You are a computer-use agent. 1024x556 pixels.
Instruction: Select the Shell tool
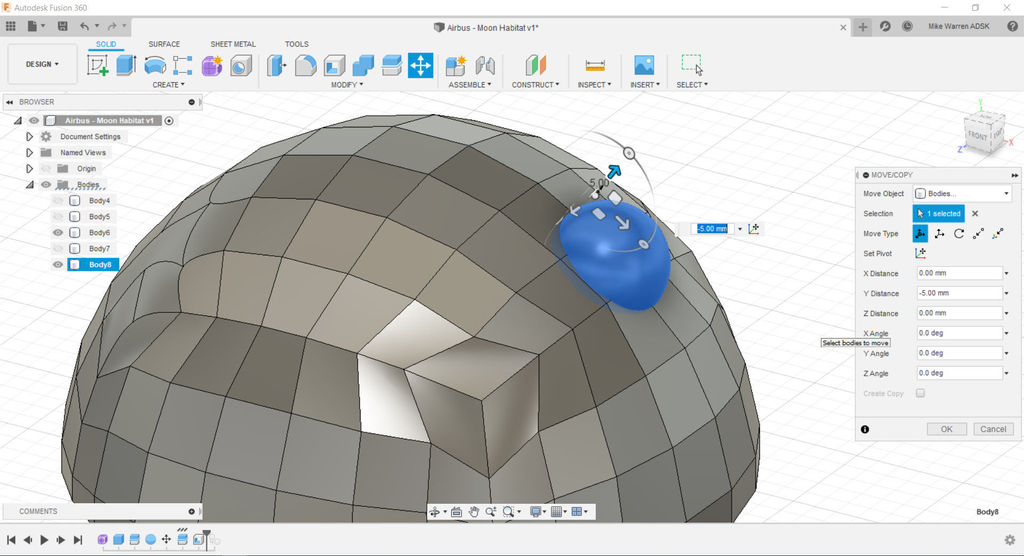tap(334, 65)
